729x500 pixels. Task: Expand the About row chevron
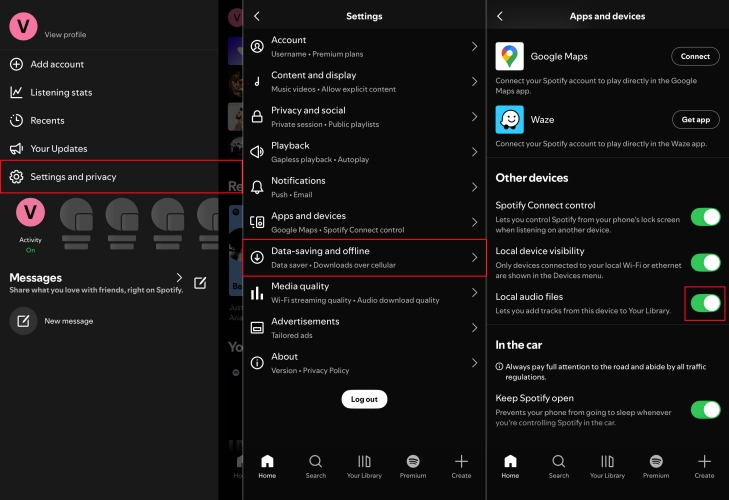coord(474,363)
